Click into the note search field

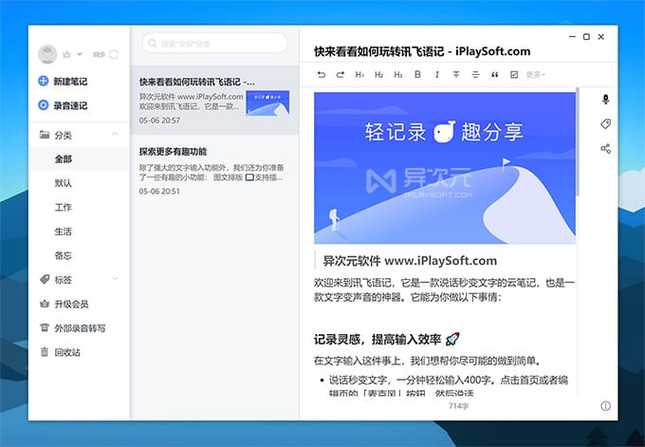(x=215, y=43)
